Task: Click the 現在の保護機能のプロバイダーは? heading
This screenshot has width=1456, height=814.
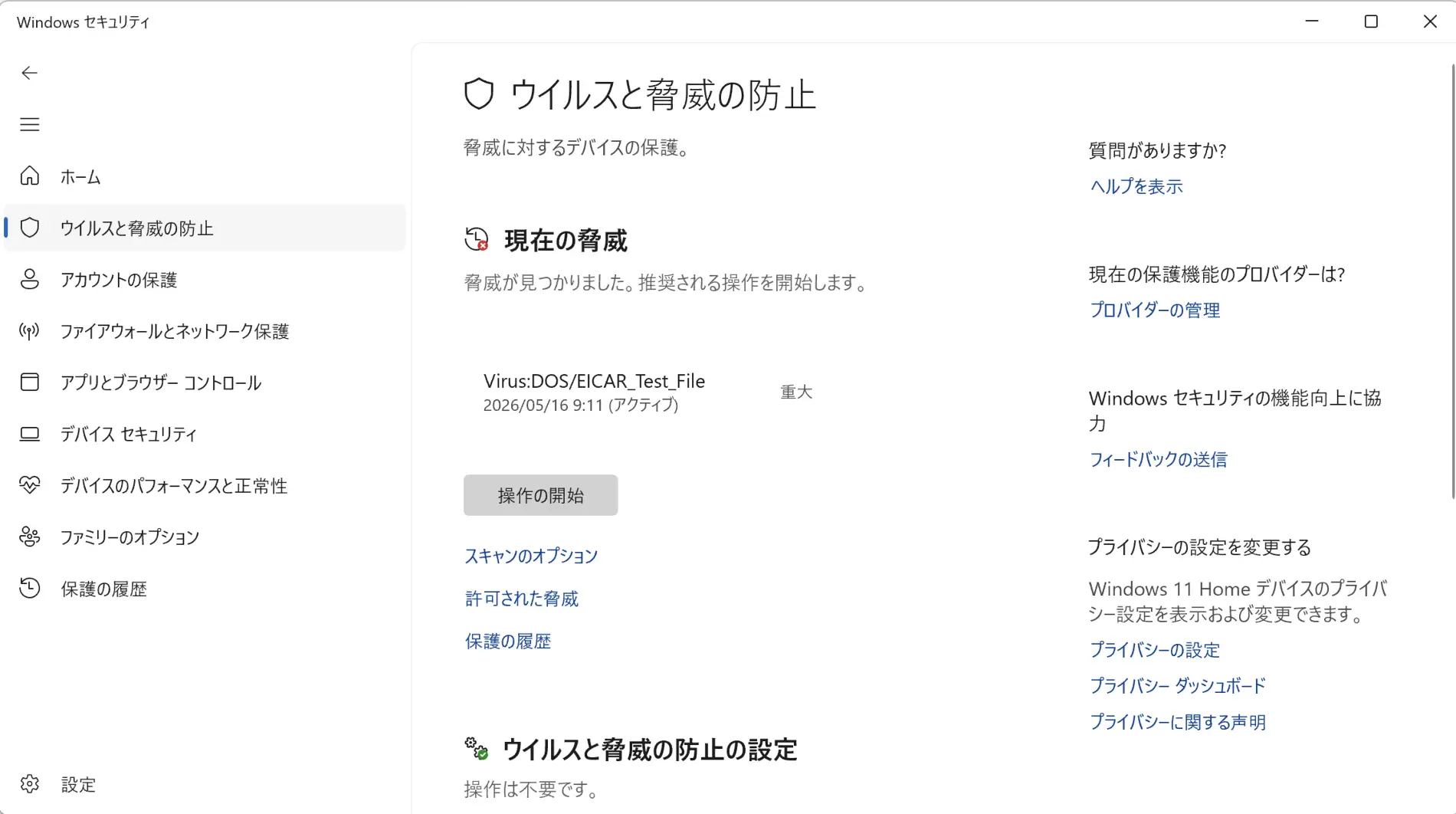Action: 1217,274
